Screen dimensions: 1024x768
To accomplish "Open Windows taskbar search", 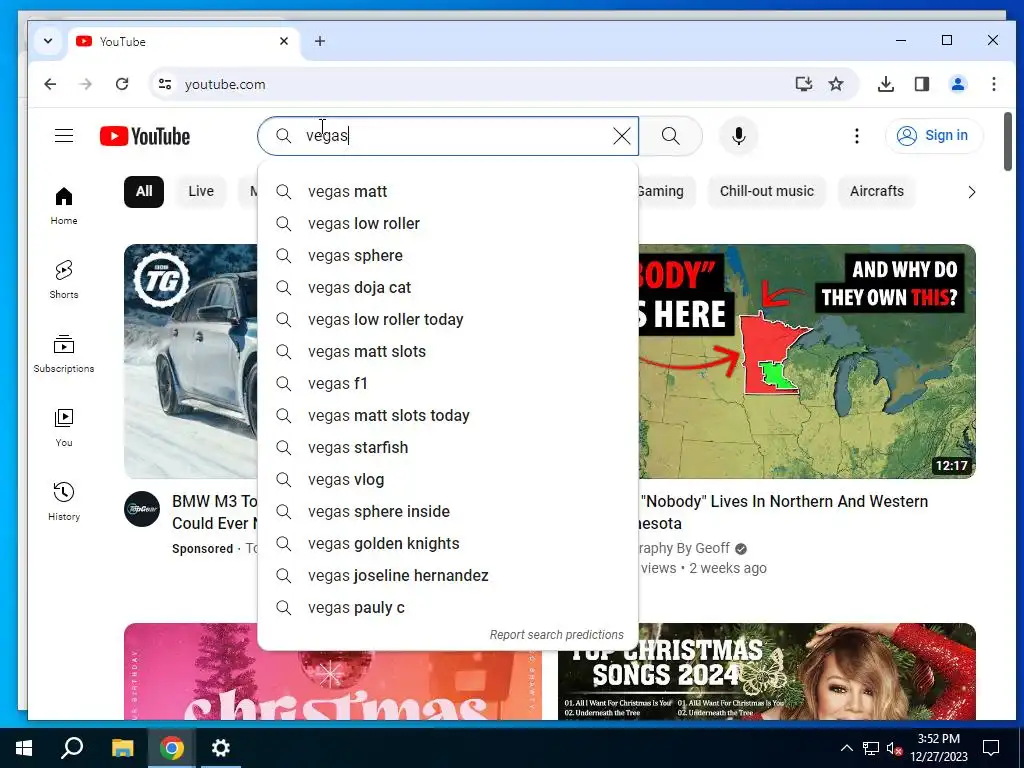I will point(72,748).
